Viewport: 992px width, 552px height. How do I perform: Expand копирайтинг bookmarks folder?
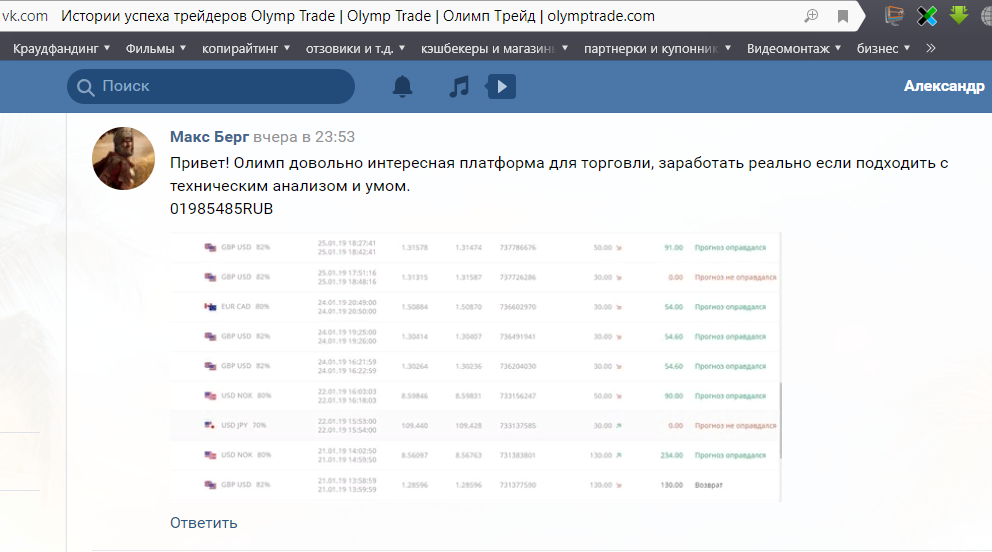pyautogui.click(x=245, y=48)
